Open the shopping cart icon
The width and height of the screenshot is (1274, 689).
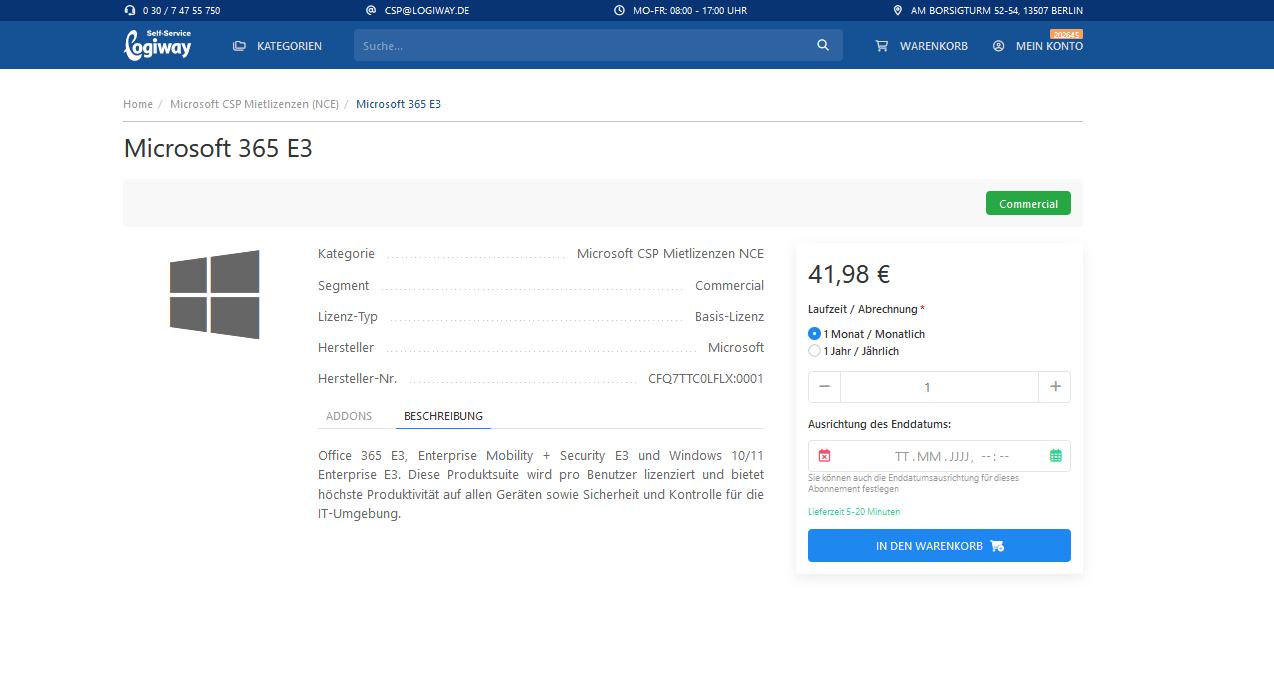coord(881,46)
